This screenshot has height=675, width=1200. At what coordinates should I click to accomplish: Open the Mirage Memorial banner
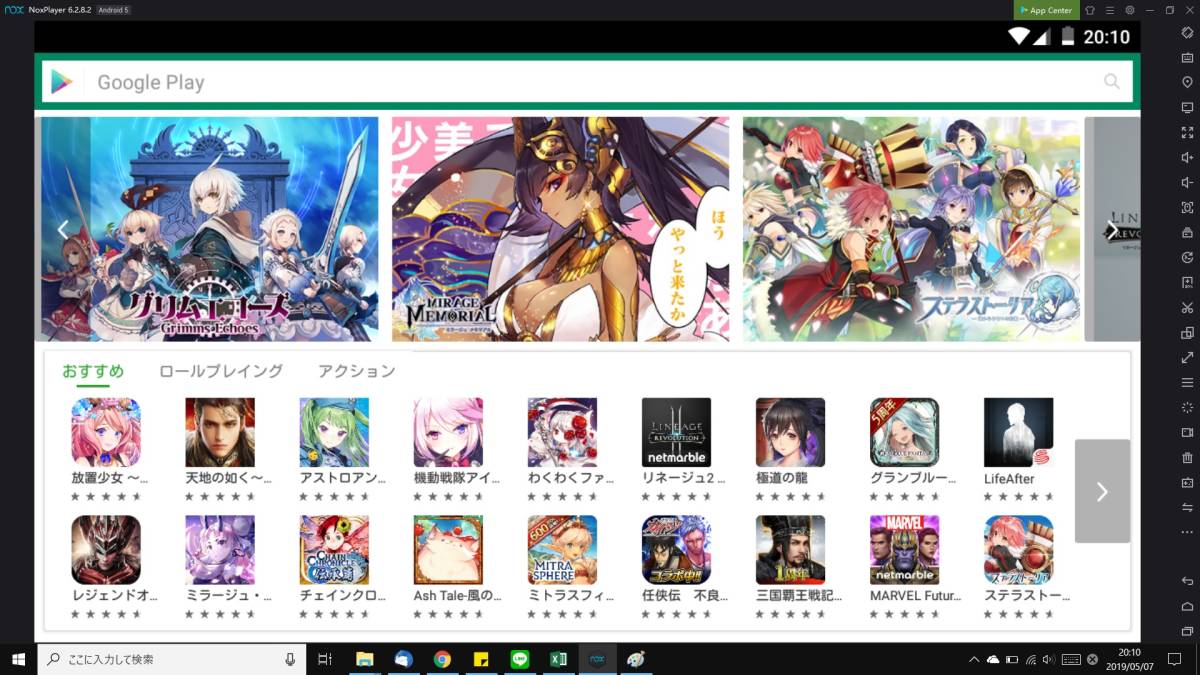[560, 229]
